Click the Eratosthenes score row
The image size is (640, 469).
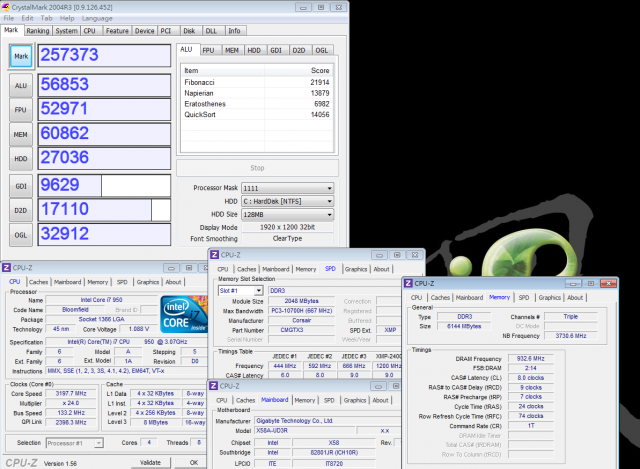tap(257, 104)
